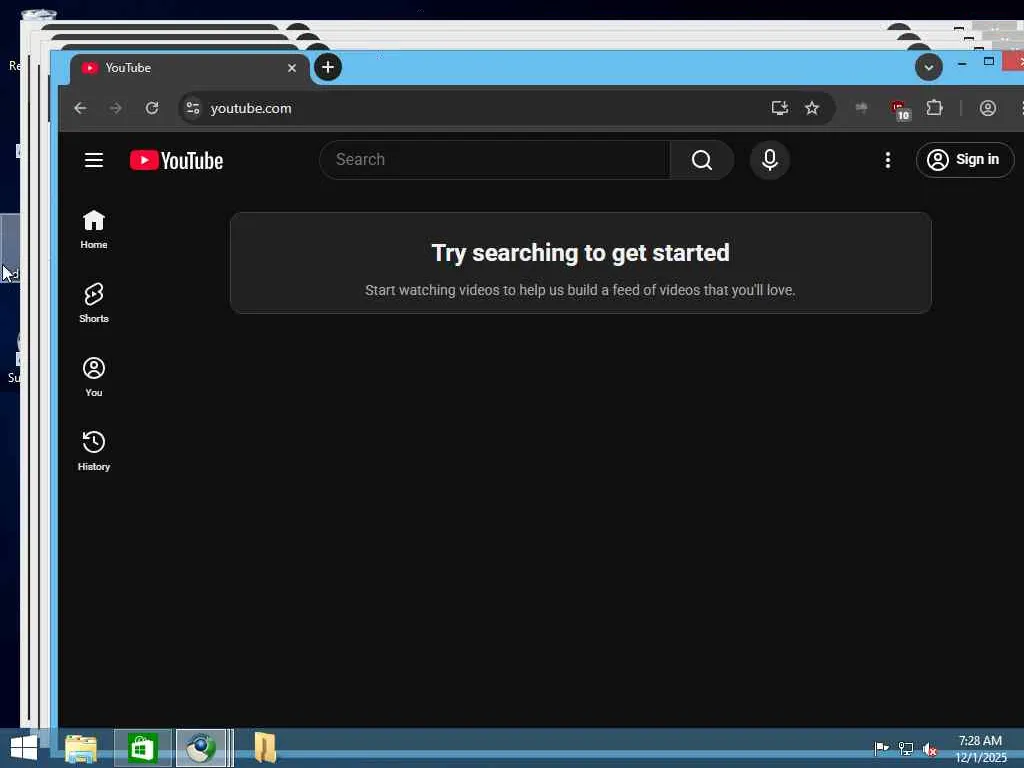Screen dimensions: 1024x768
Task: Open YouTube settings three-dot menu
Action: tap(888, 160)
